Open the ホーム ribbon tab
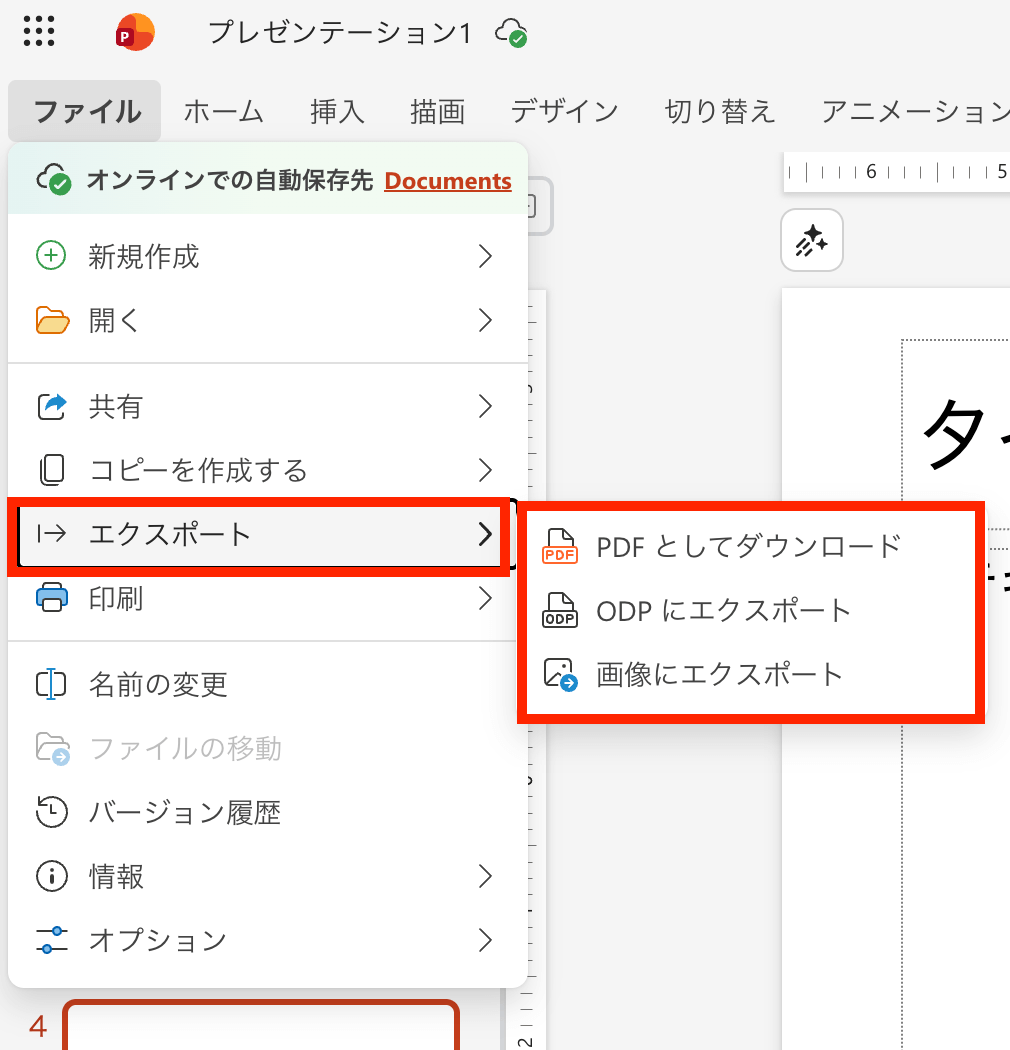This screenshot has height=1050, width=1010. (223, 111)
